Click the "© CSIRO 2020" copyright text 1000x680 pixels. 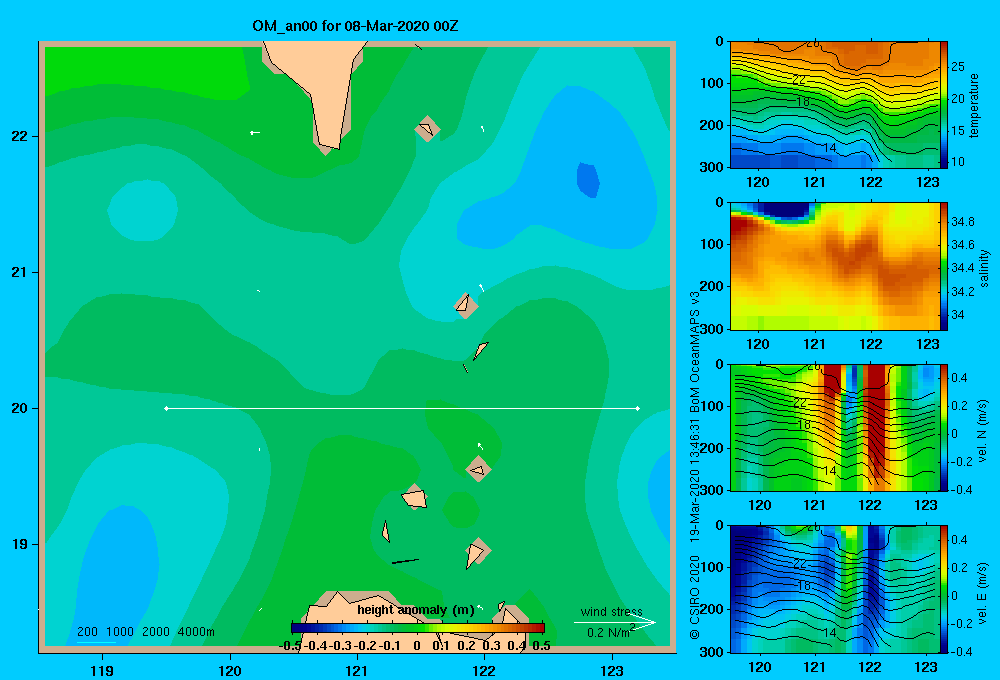click(695, 597)
